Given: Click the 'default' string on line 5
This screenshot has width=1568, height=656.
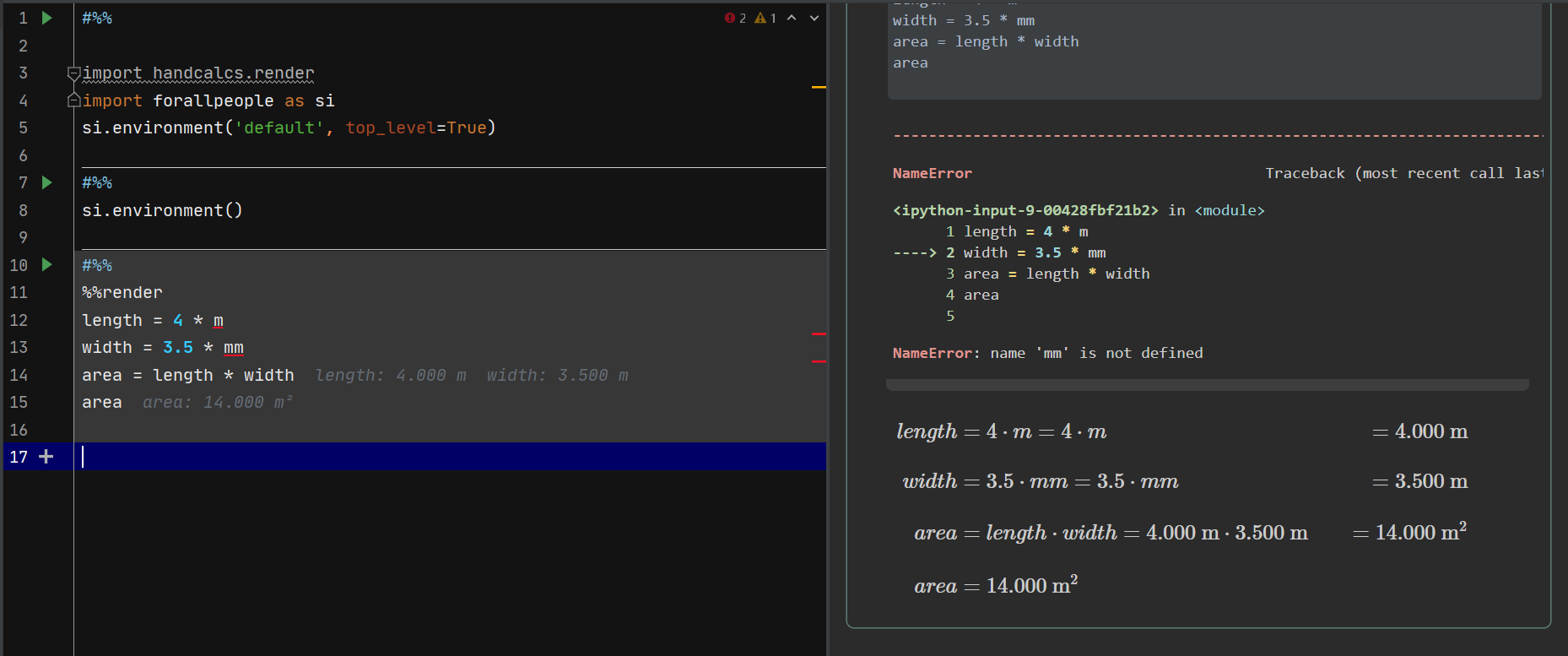Looking at the screenshot, I should click(x=279, y=128).
